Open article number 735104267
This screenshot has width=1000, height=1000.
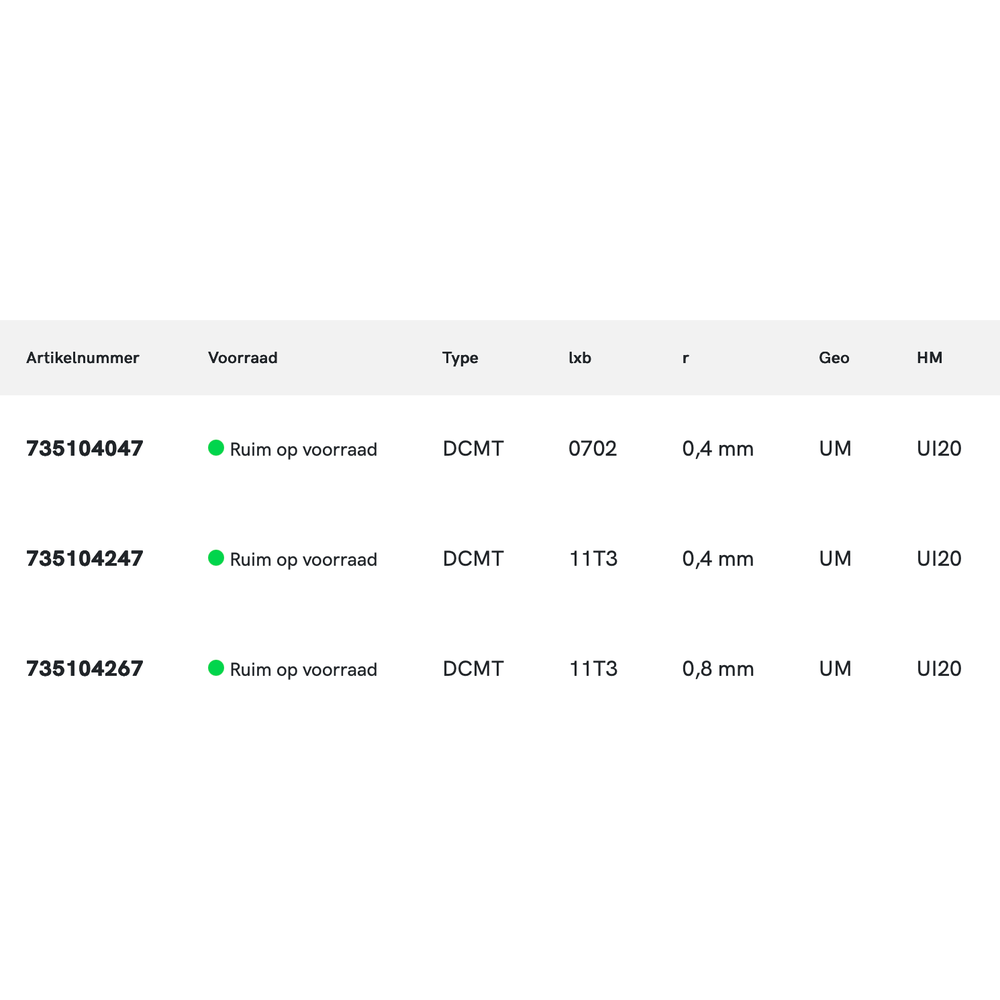[x=85, y=669]
